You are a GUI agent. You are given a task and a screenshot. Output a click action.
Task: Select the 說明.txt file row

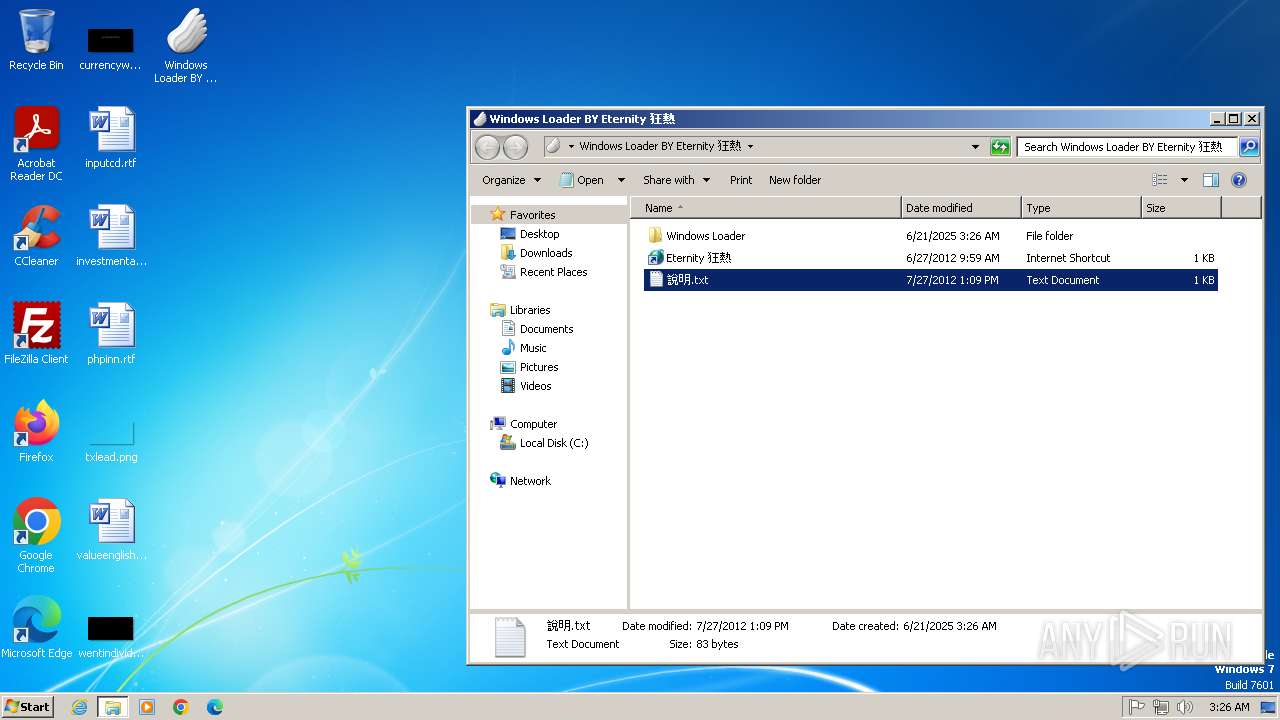point(931,280)
